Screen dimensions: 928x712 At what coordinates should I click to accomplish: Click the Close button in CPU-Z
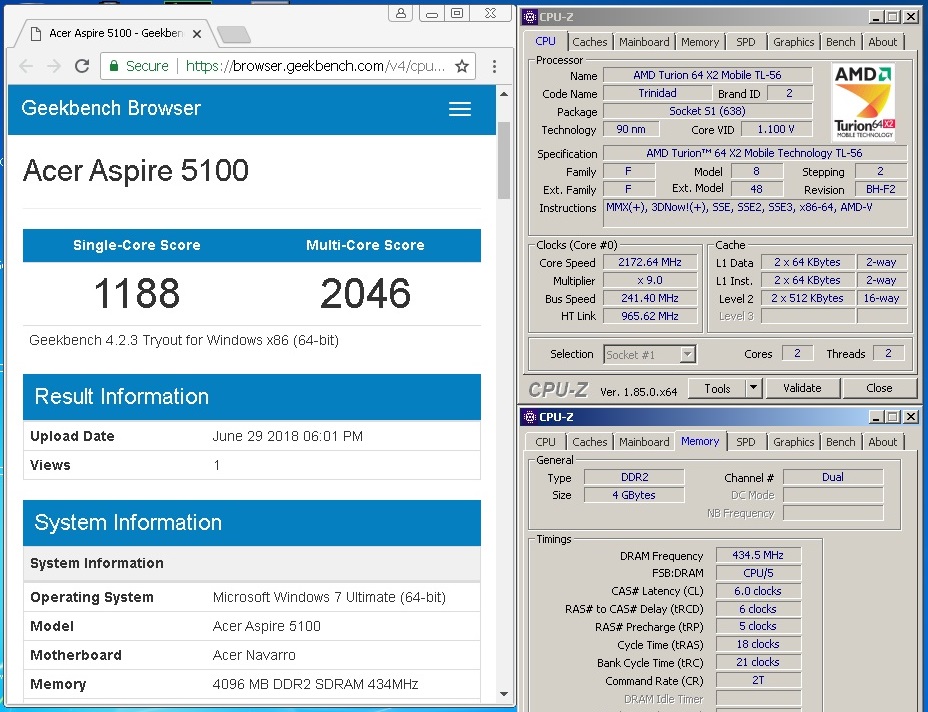point(879,388)
